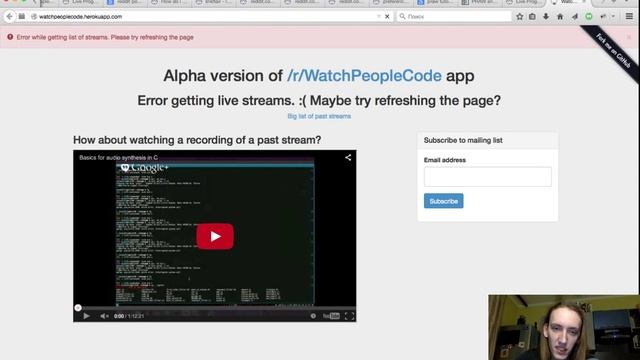This screenshot has width=640, height=360.
Task: Open the URL history dropdown arrow
Action: [x=379, y=16]
